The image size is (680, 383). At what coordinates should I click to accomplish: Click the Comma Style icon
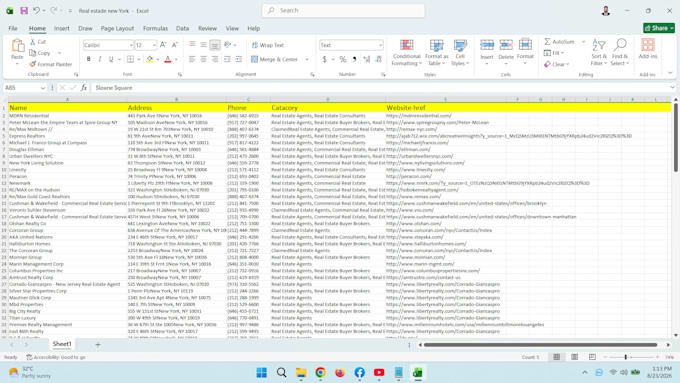pyautogui.click(x=354, y=59)
